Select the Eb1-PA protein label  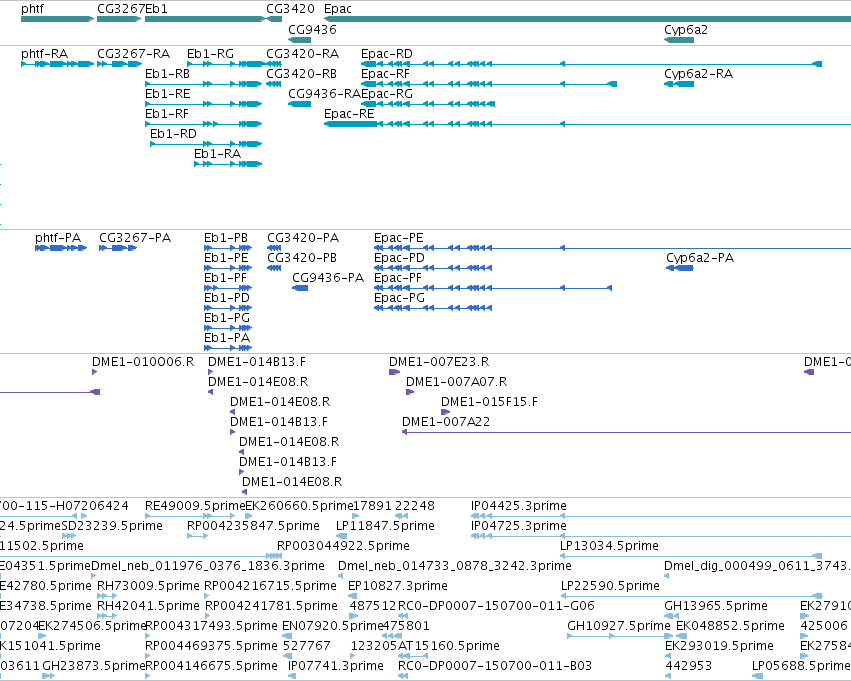coord(227,338)
